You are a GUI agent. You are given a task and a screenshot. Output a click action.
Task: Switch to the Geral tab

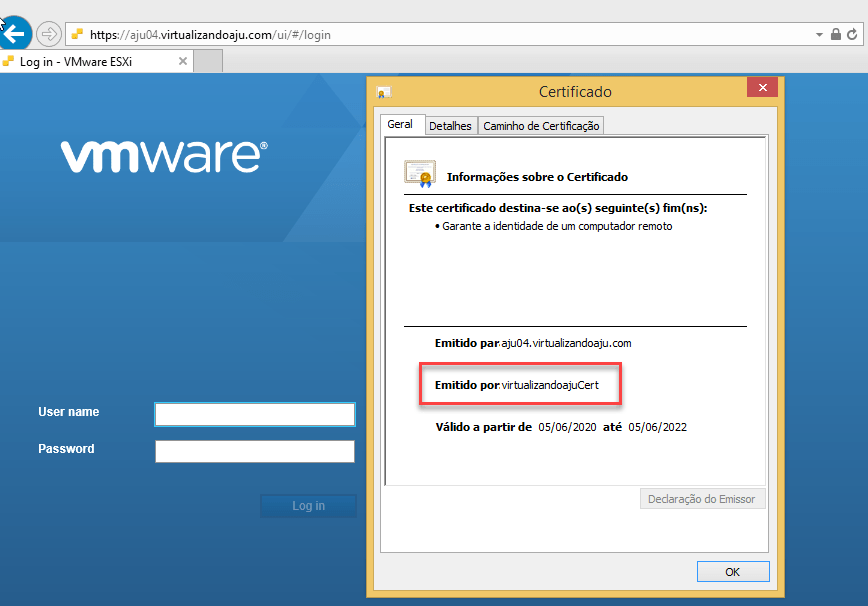[400, 125]
